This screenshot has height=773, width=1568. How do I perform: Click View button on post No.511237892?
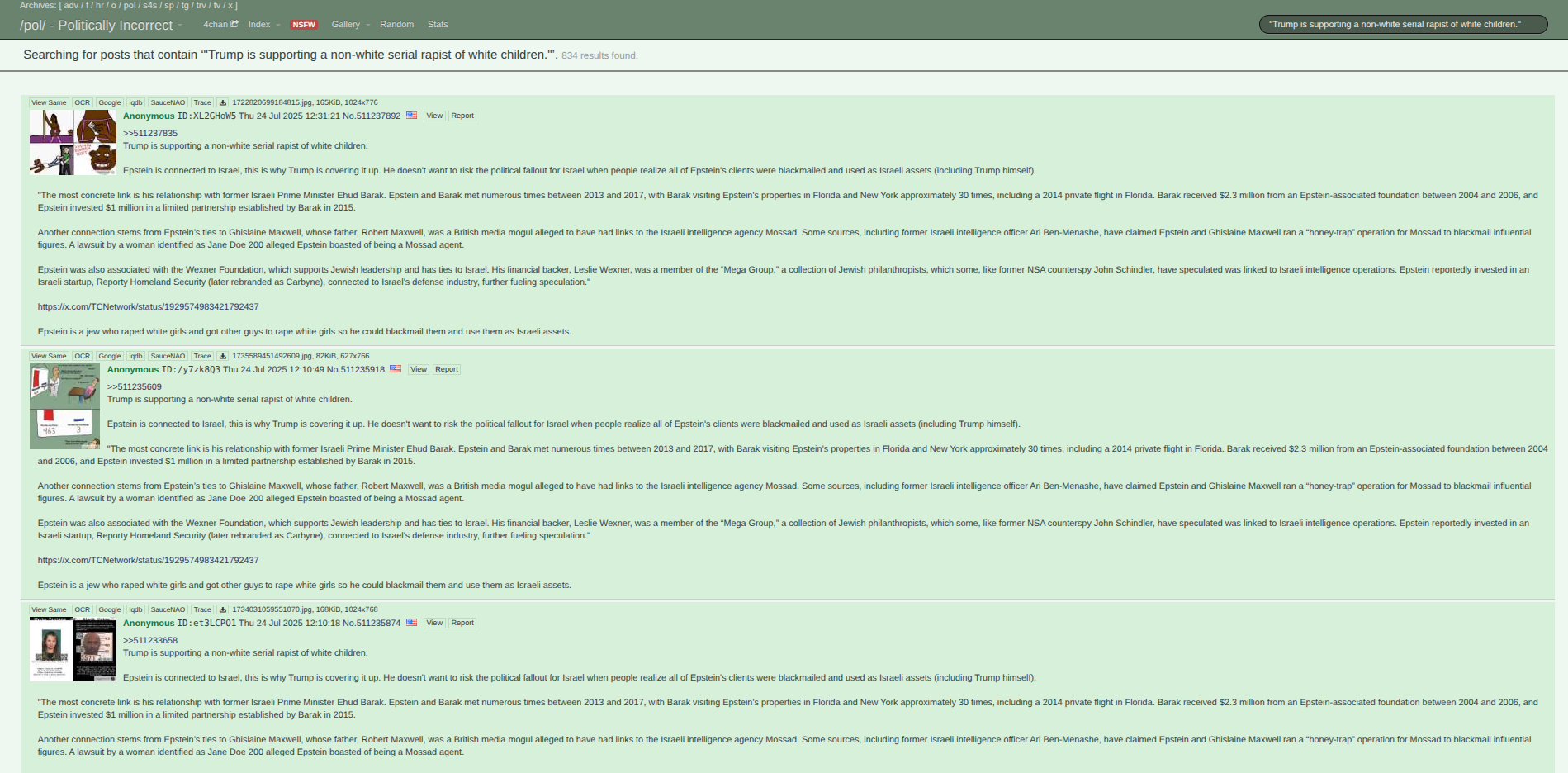(434, 116)
